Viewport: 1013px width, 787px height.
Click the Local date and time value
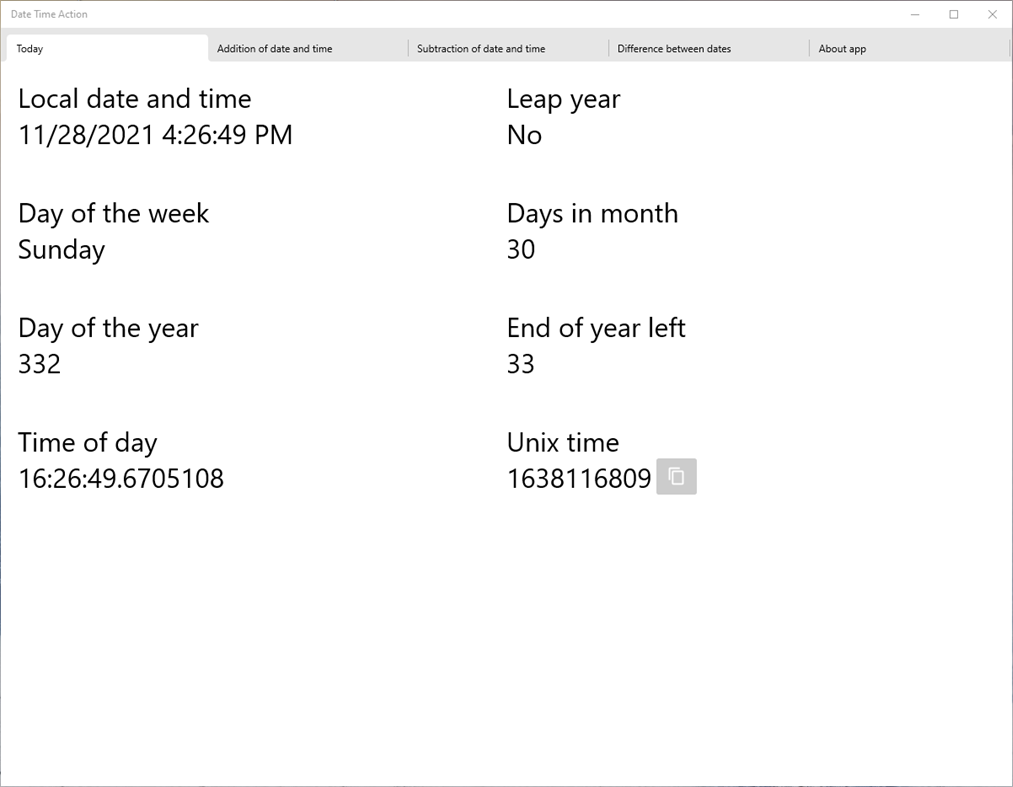click(x=154, y=135)
